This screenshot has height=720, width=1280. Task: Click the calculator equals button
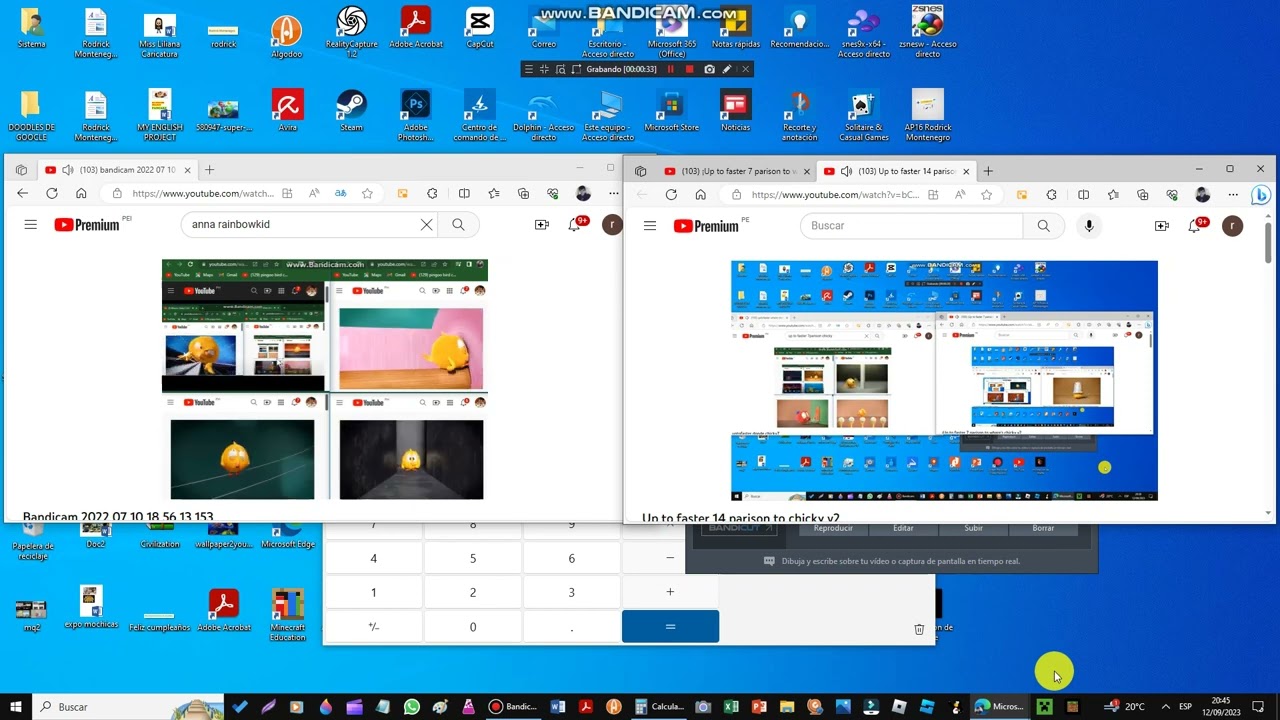(x=670, y=627)
